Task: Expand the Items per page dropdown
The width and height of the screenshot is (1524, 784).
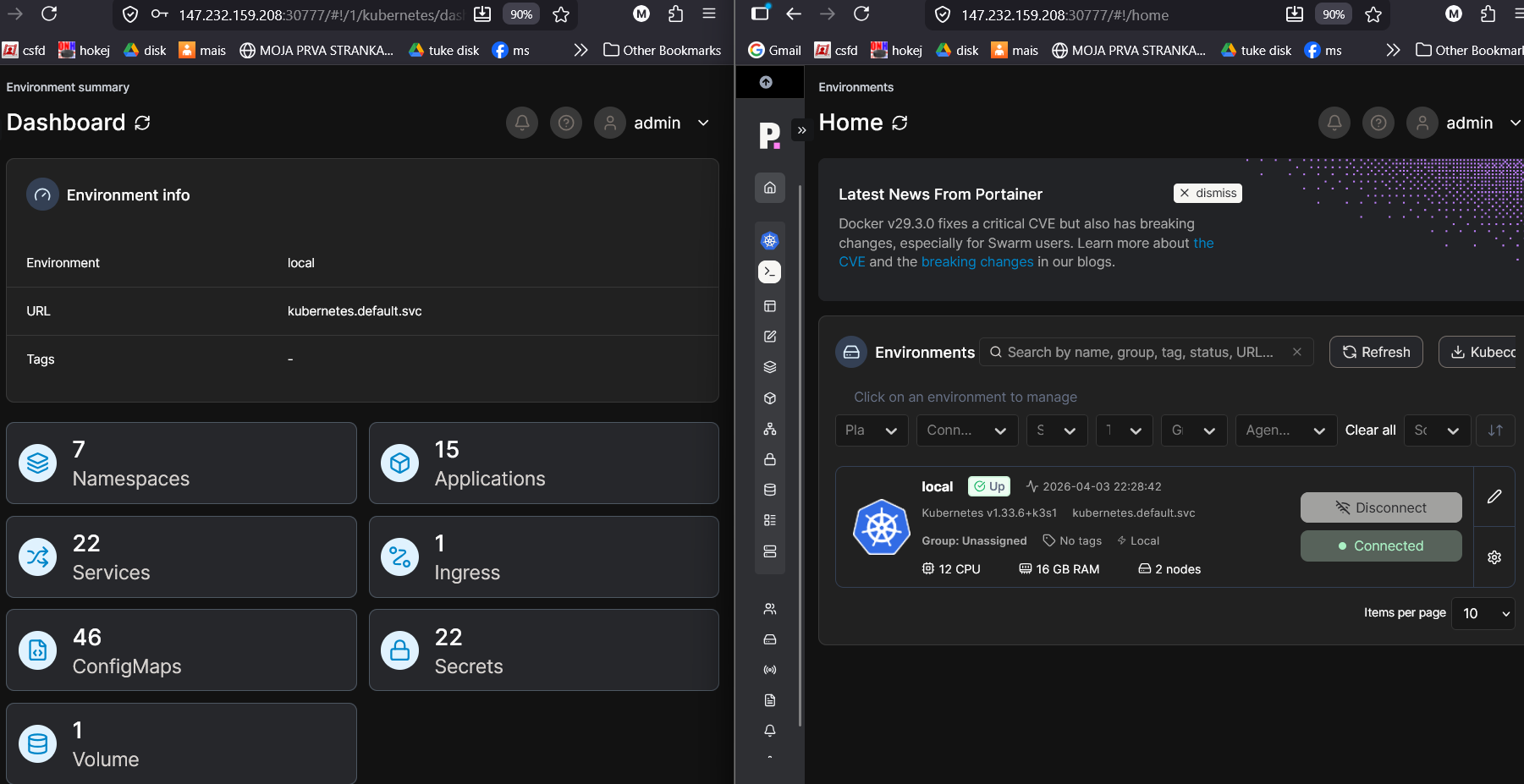Action: pyautogui.click(x=1483, y=613)
